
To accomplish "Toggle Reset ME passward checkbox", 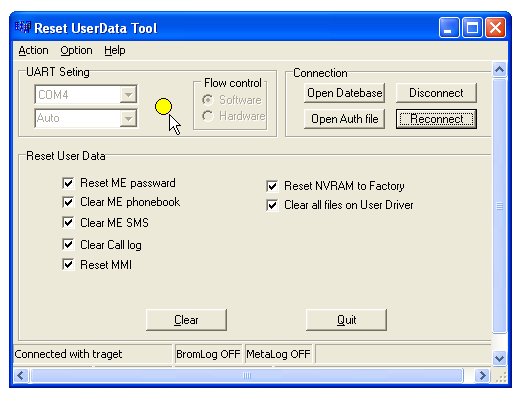I will coord(68,183).
